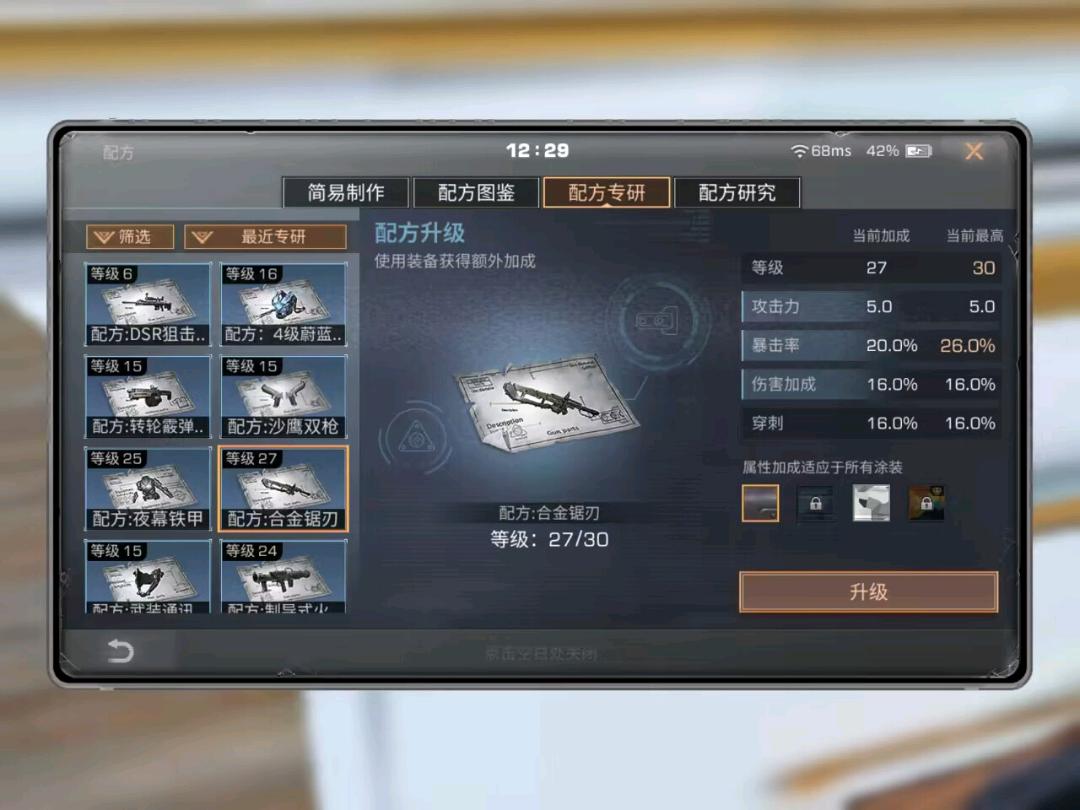1080x810 pixels.
Task: Tap the 升级 upgrade button
Action: click(x=869, y=592)
